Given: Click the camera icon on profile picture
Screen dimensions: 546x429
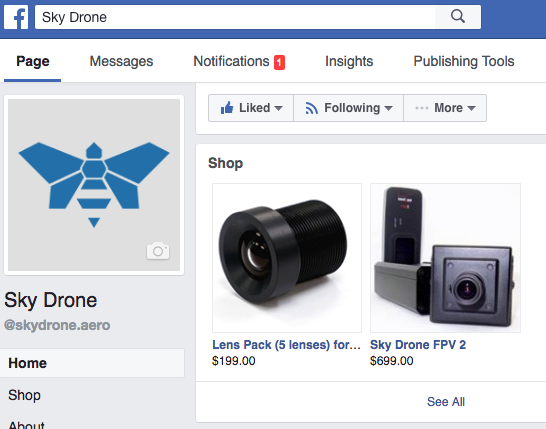Looking at the screenshot, I should 158,251.
